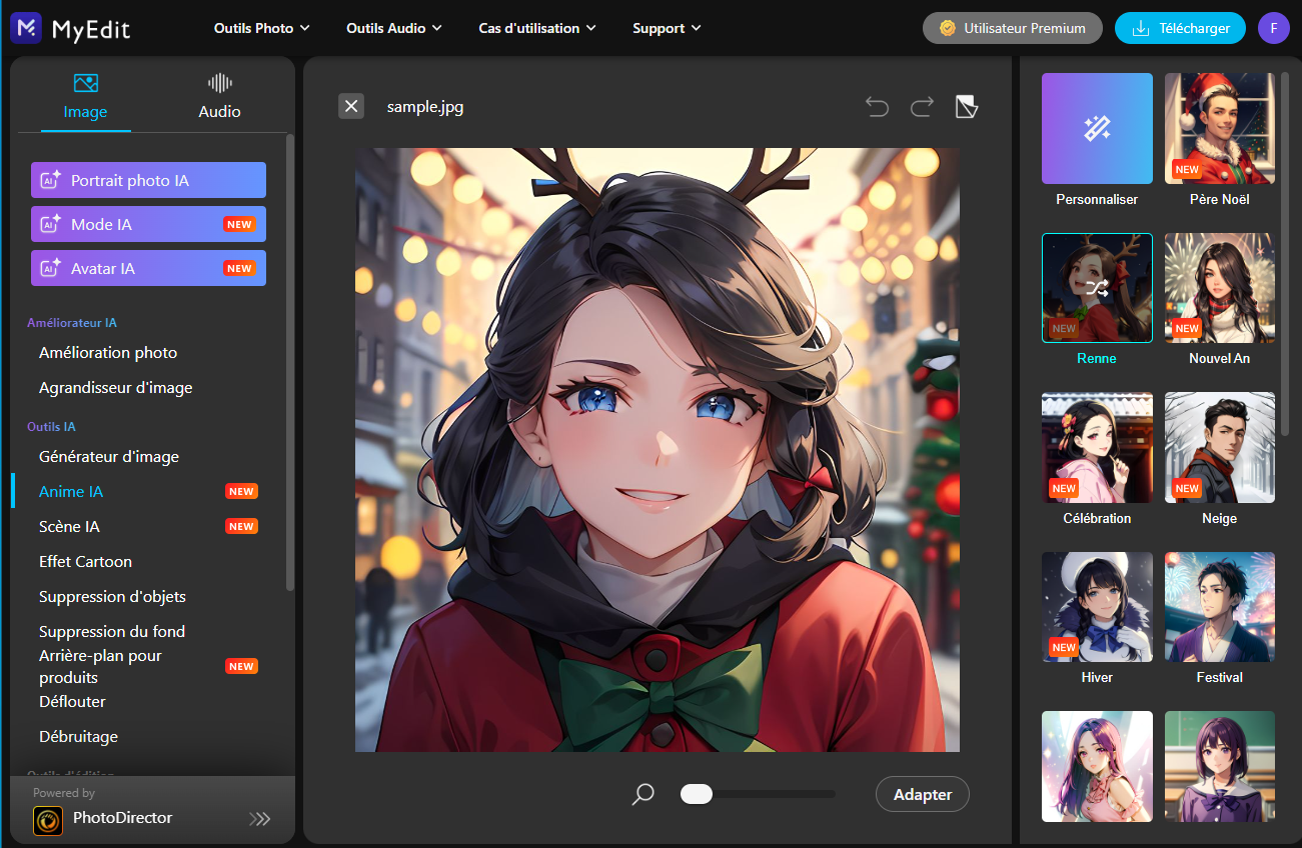Undo the last edit

pos(877,106)
